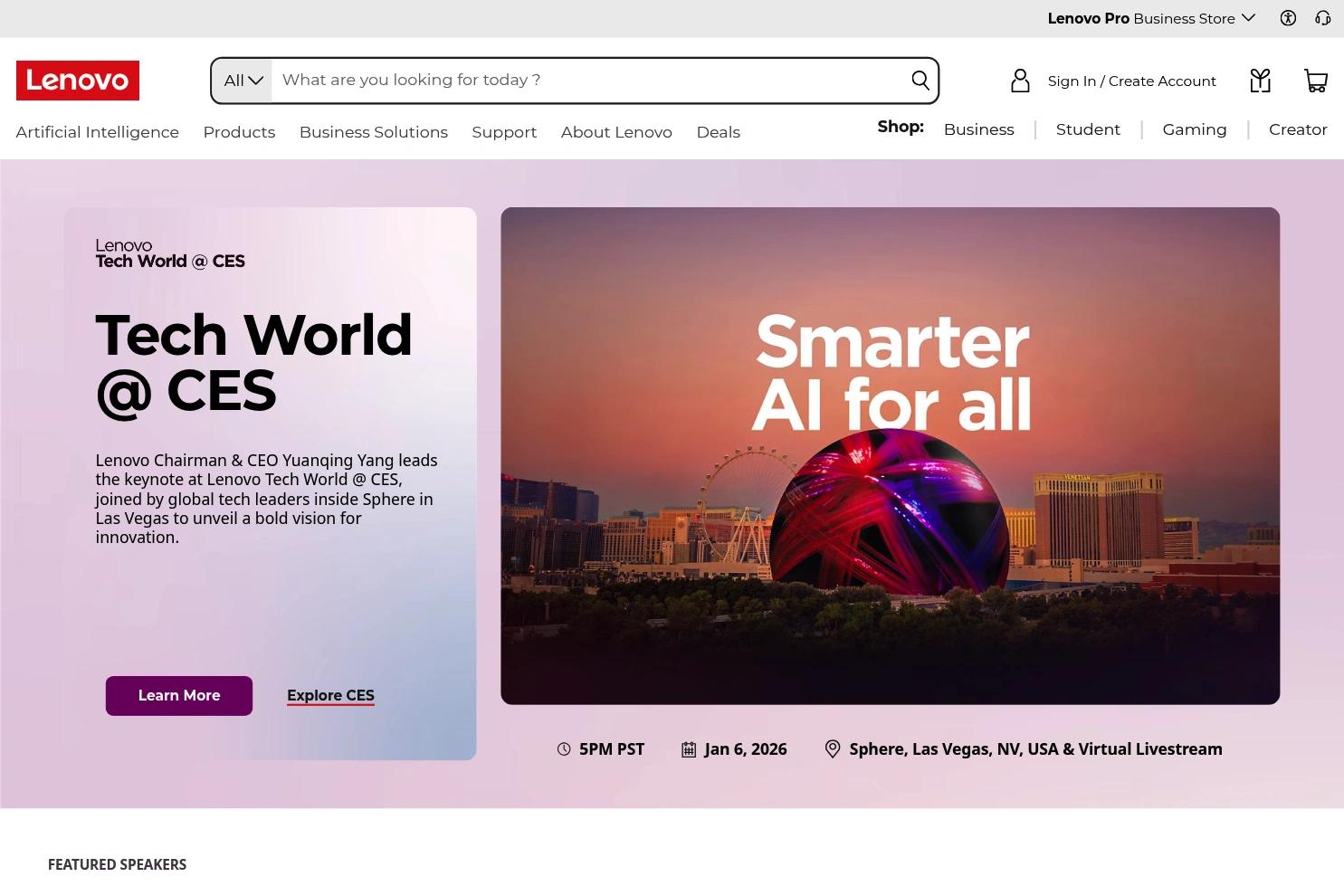
Task: Click 'Sphere, Las Vegas, NV, USA & Virtual Livestream'
Action: pyautogui.click(x=1035, y=749)
